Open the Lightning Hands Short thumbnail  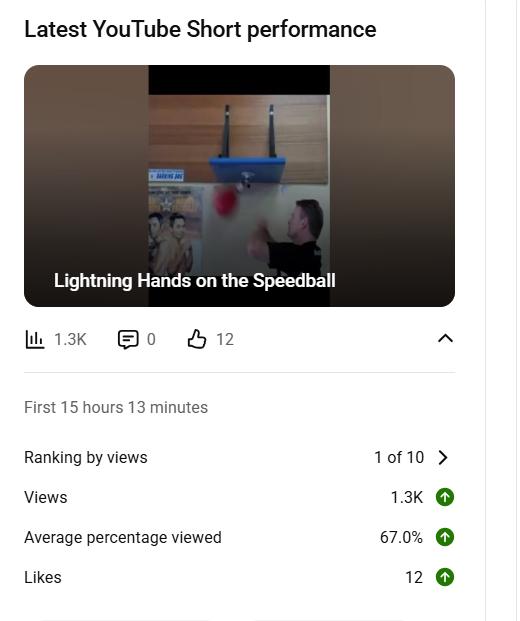tap(239, 186)
